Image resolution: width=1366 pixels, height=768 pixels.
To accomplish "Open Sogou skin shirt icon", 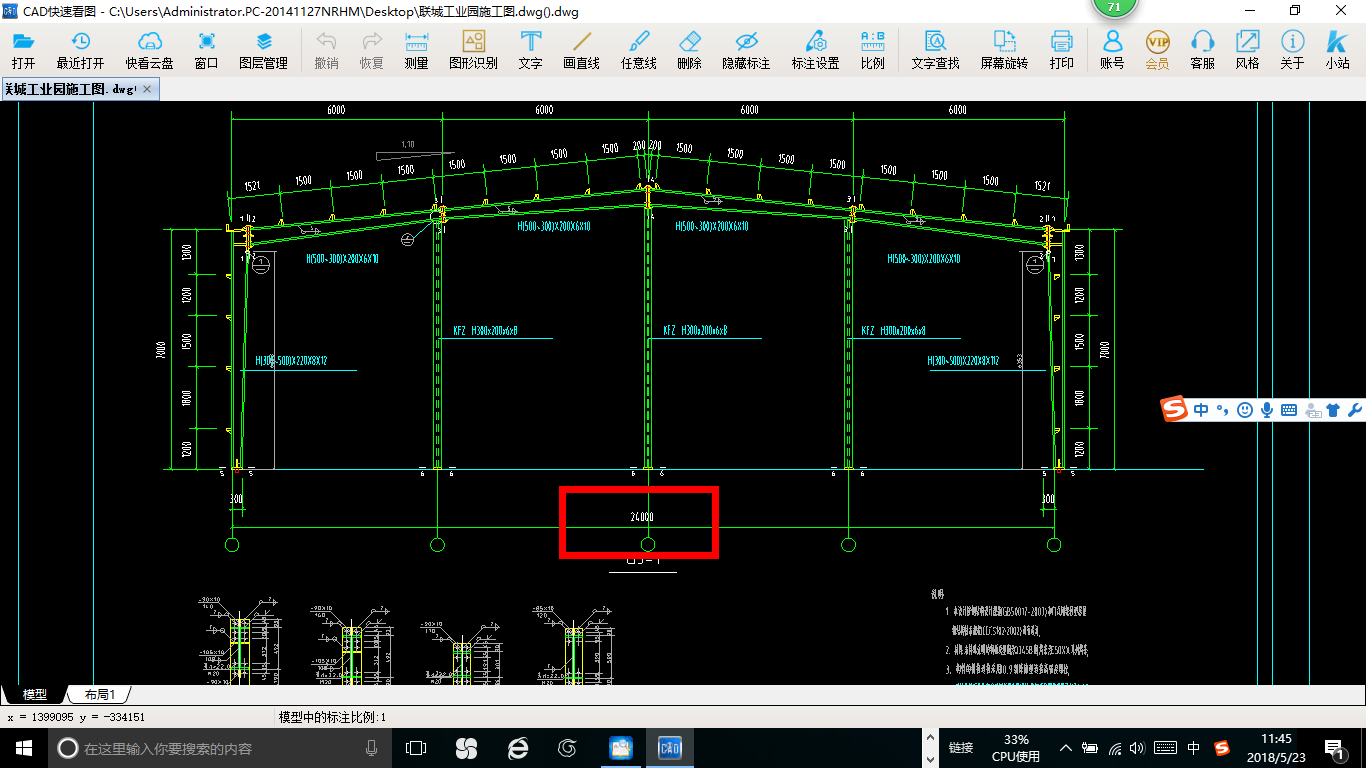I will (1333, 410).
